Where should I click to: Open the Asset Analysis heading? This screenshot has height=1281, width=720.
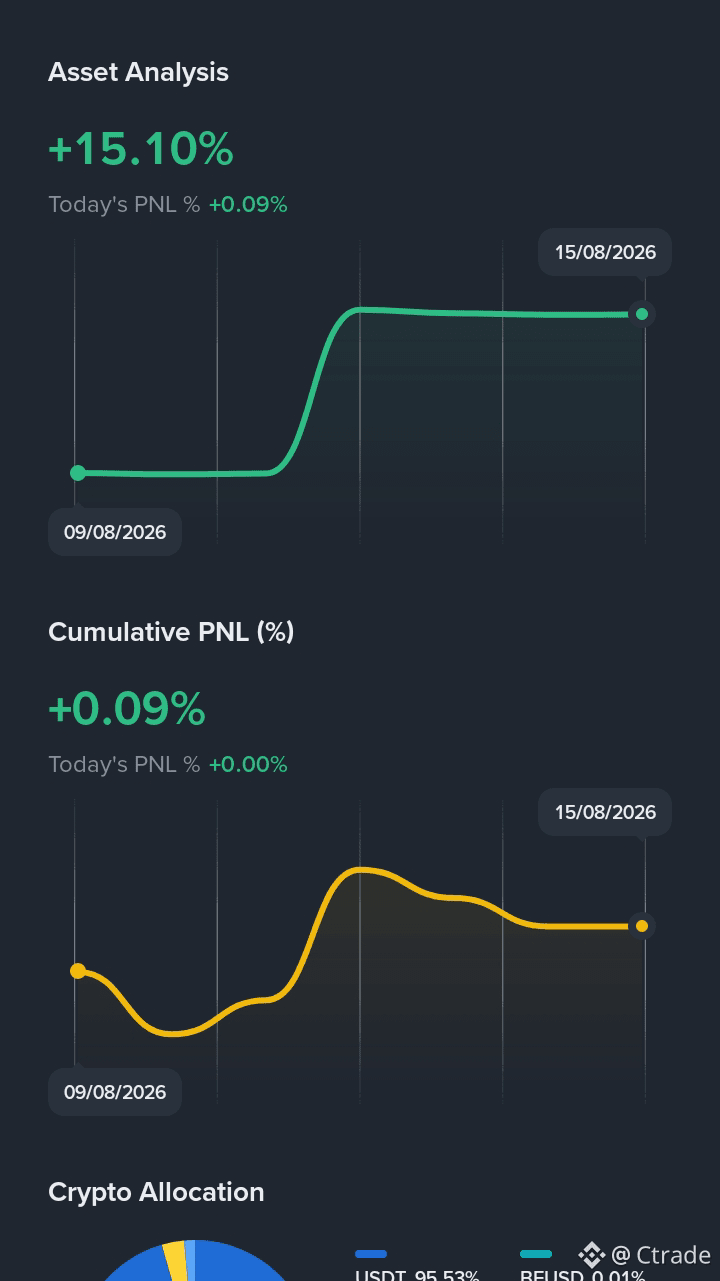point(138,72)
